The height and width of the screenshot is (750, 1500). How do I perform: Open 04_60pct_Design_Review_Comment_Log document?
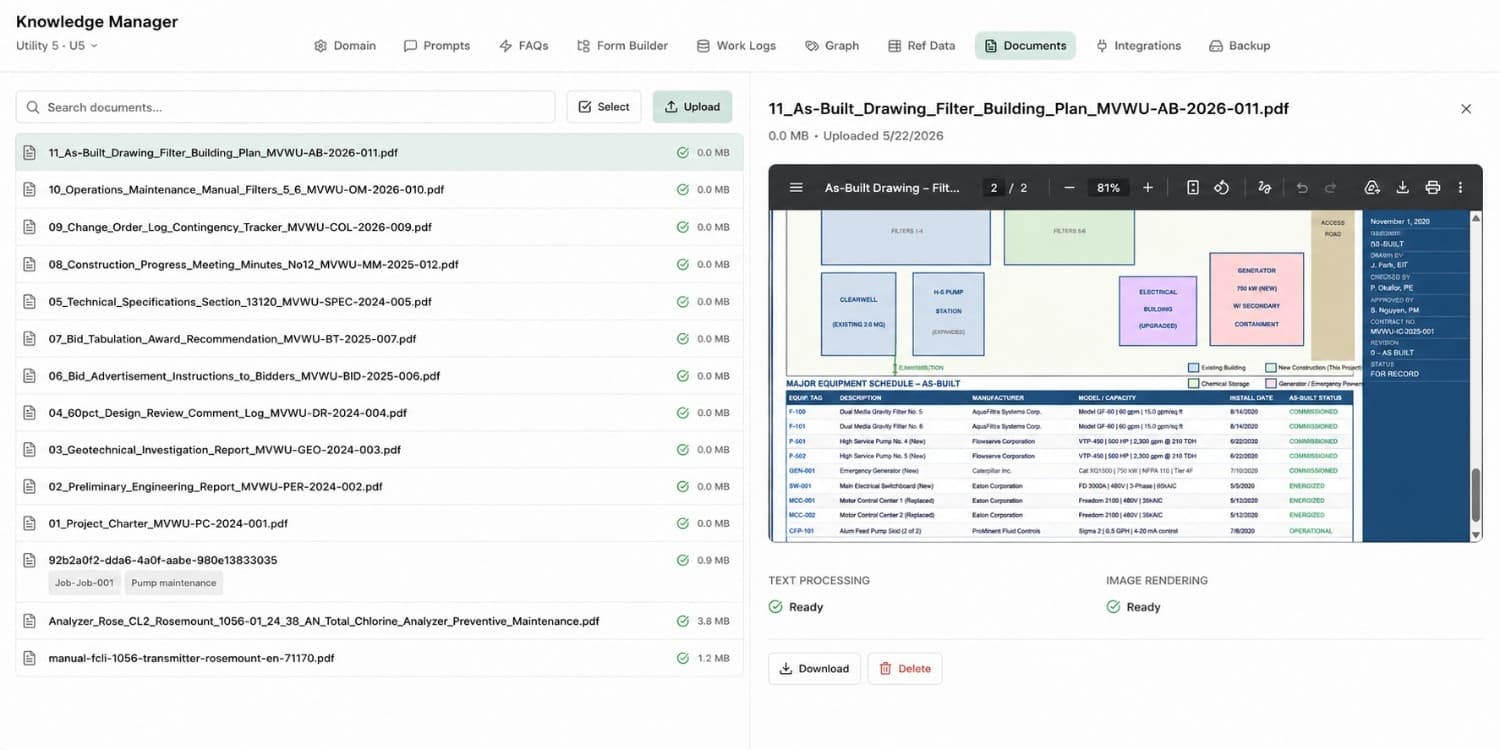point(379,412)
